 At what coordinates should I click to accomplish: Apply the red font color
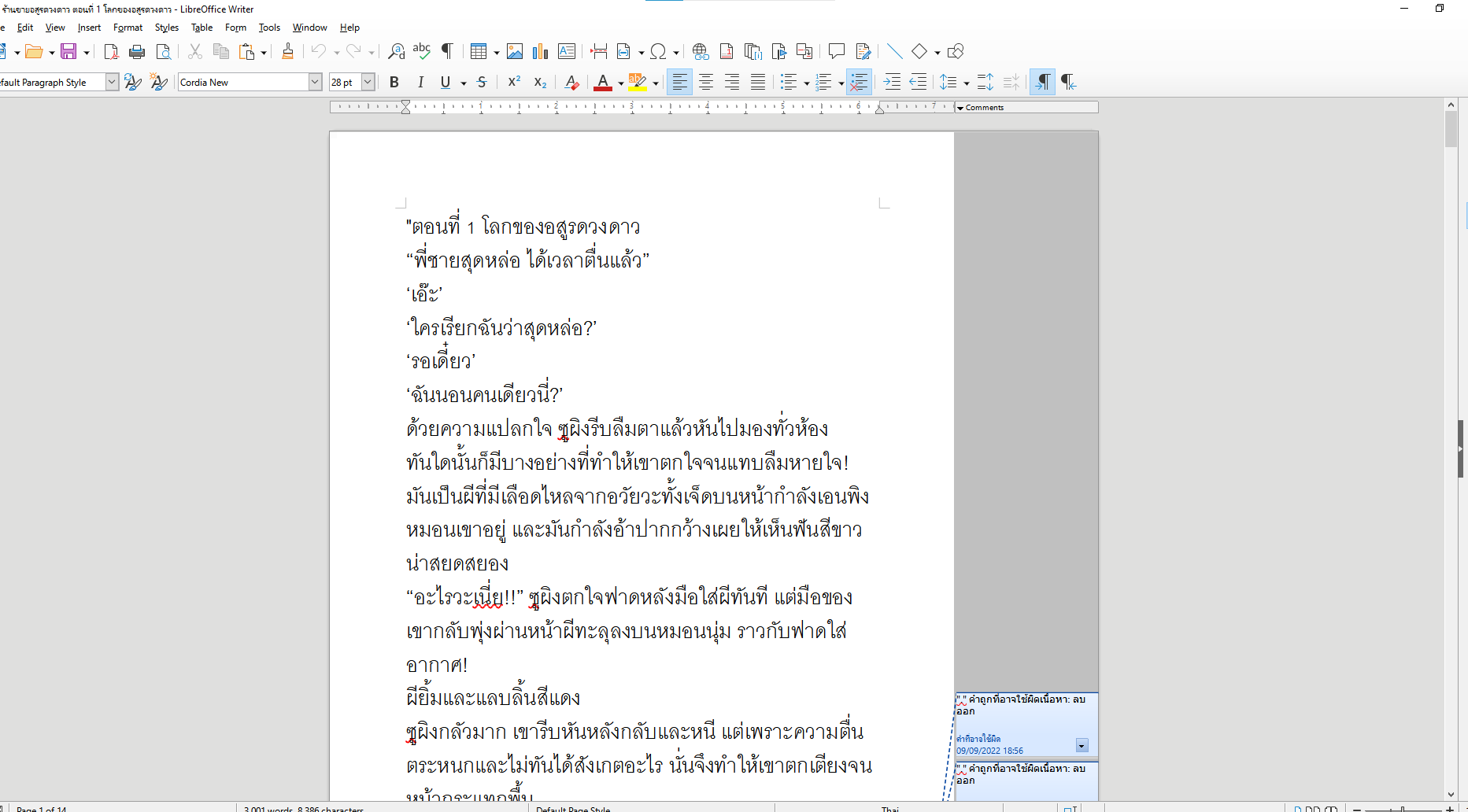pos(603,83)
